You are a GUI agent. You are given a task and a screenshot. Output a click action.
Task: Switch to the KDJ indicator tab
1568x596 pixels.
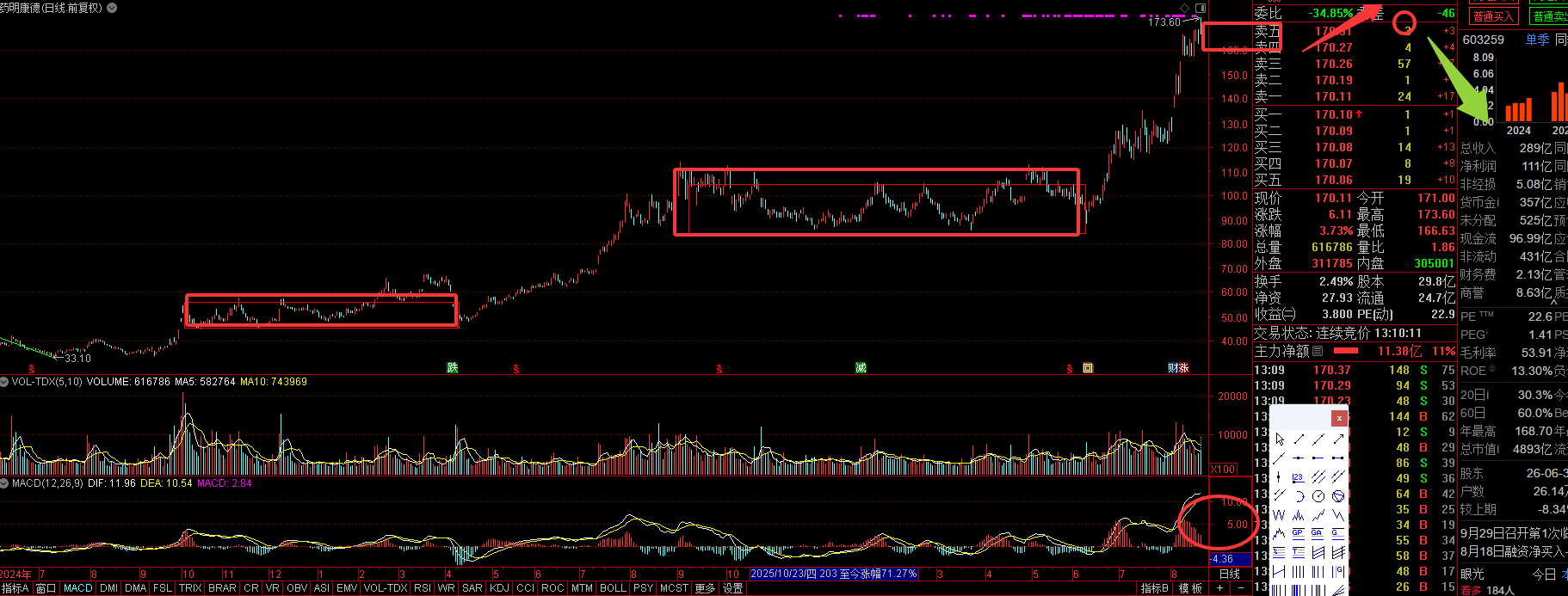click(x=499, y=588)
